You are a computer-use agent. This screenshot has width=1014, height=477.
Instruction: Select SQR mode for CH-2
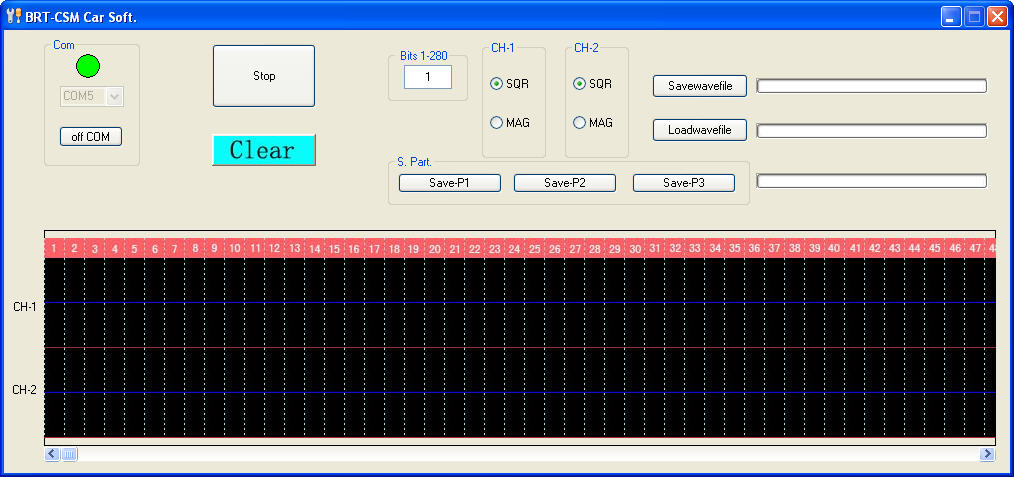[x=579, y=84]
